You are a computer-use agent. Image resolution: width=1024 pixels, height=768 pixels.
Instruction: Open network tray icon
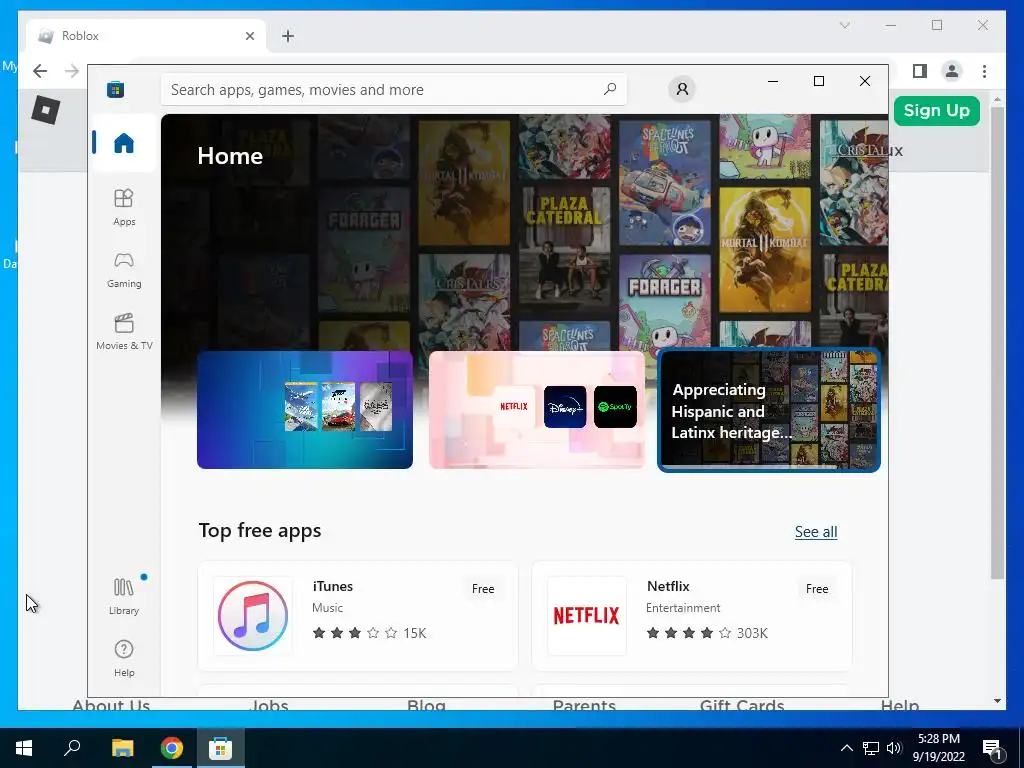click(871, 748)
